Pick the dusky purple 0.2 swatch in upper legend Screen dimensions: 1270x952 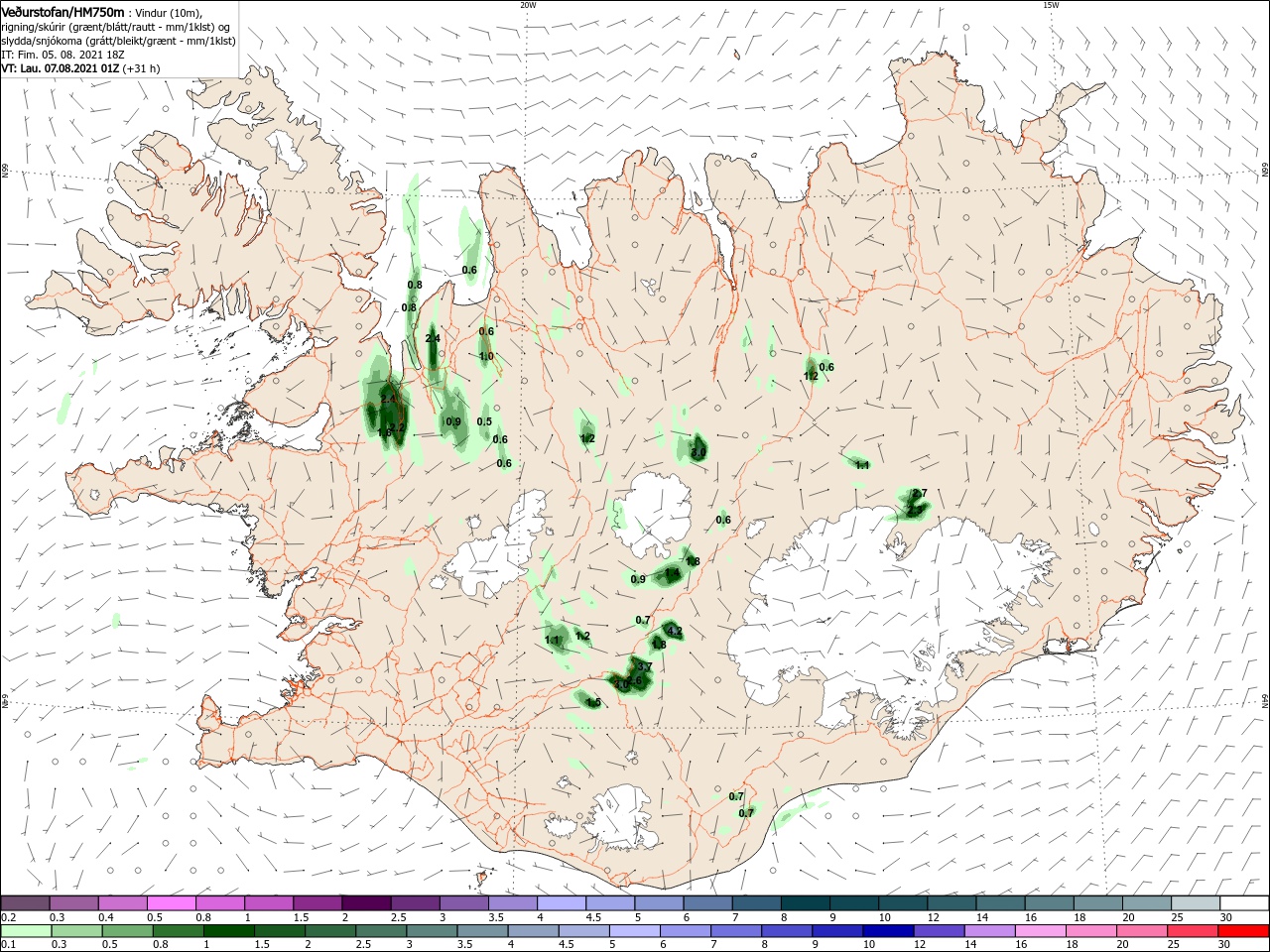click(x=25, y=903)
